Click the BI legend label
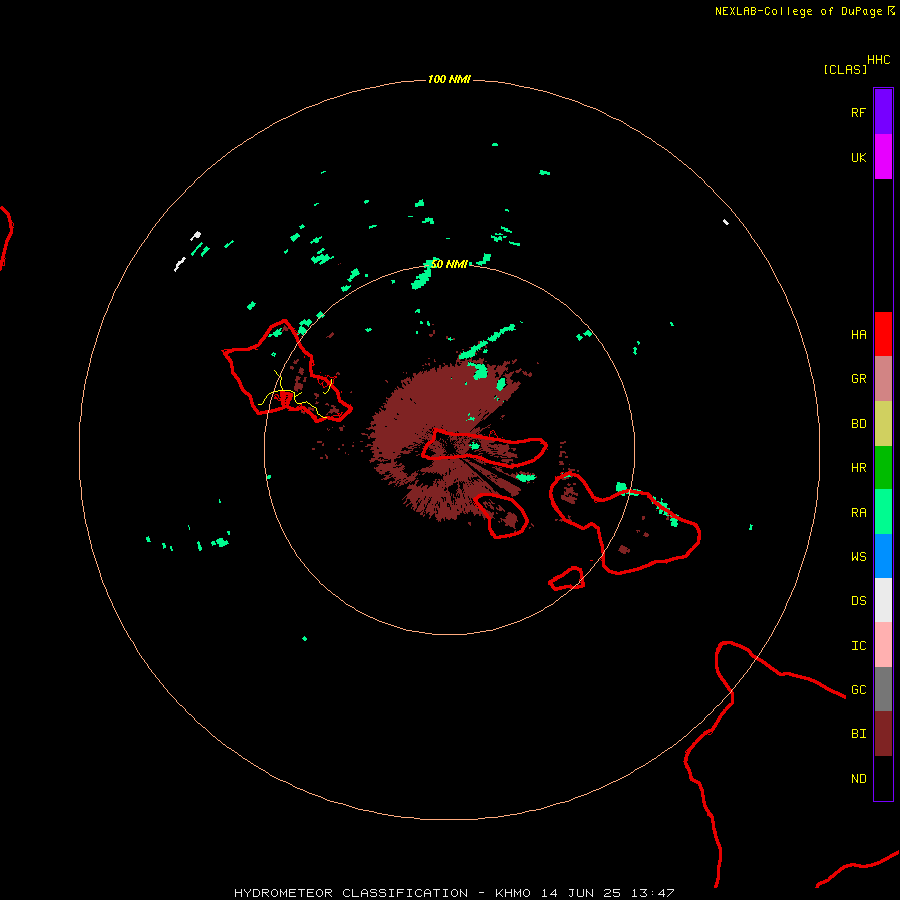Image resolution: width=900 pixels, height=900 pixels. click(858, 734)
